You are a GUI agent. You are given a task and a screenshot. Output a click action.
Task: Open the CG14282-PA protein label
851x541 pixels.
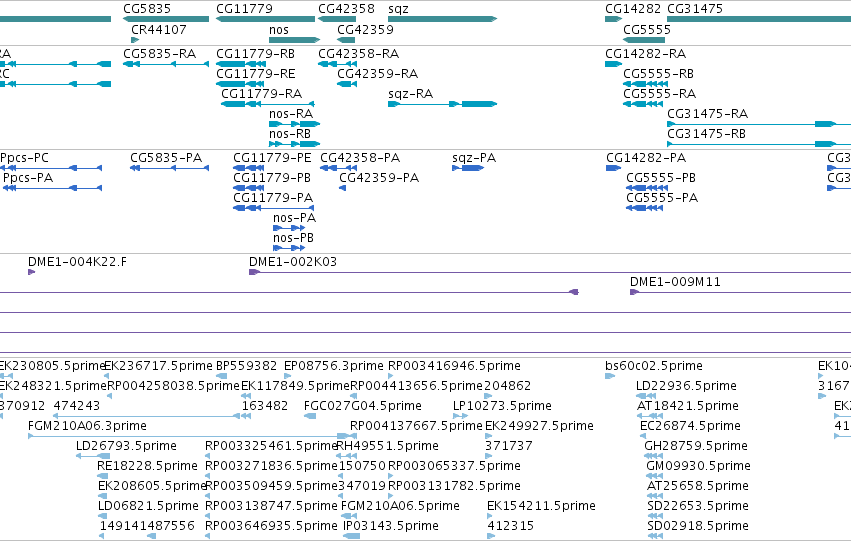point(646,158)
